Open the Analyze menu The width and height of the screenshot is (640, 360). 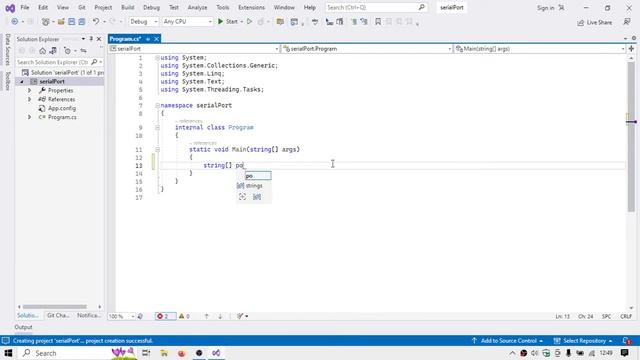coord(197,7)
